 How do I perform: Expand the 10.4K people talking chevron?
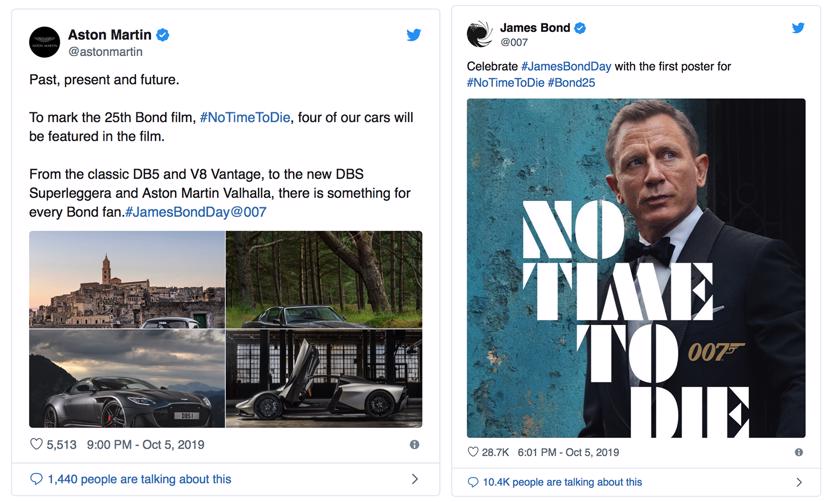pos(798,482)
